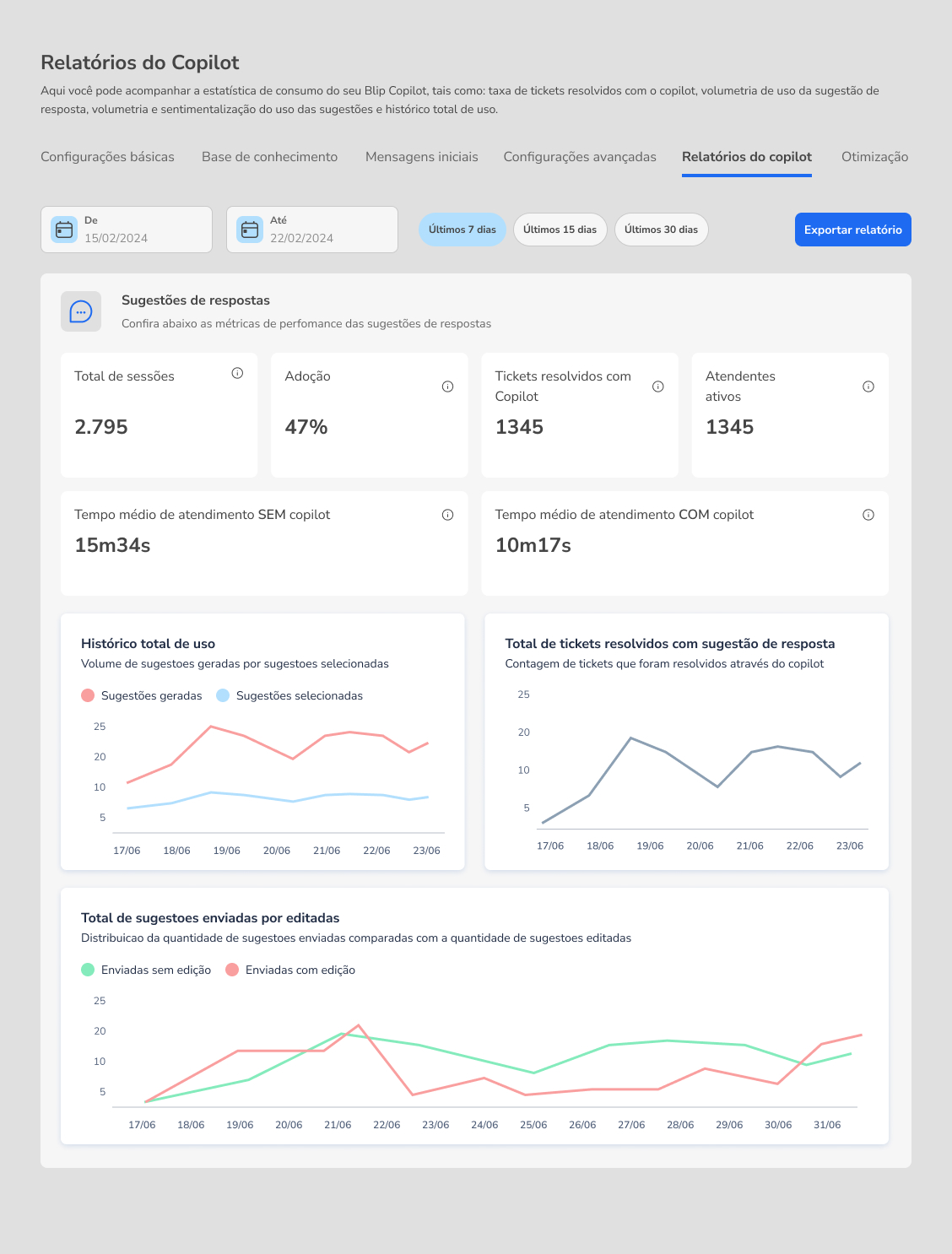Select the Últimos 7 dias filter
952x1254 pixels.
click(x=462, y=230)
